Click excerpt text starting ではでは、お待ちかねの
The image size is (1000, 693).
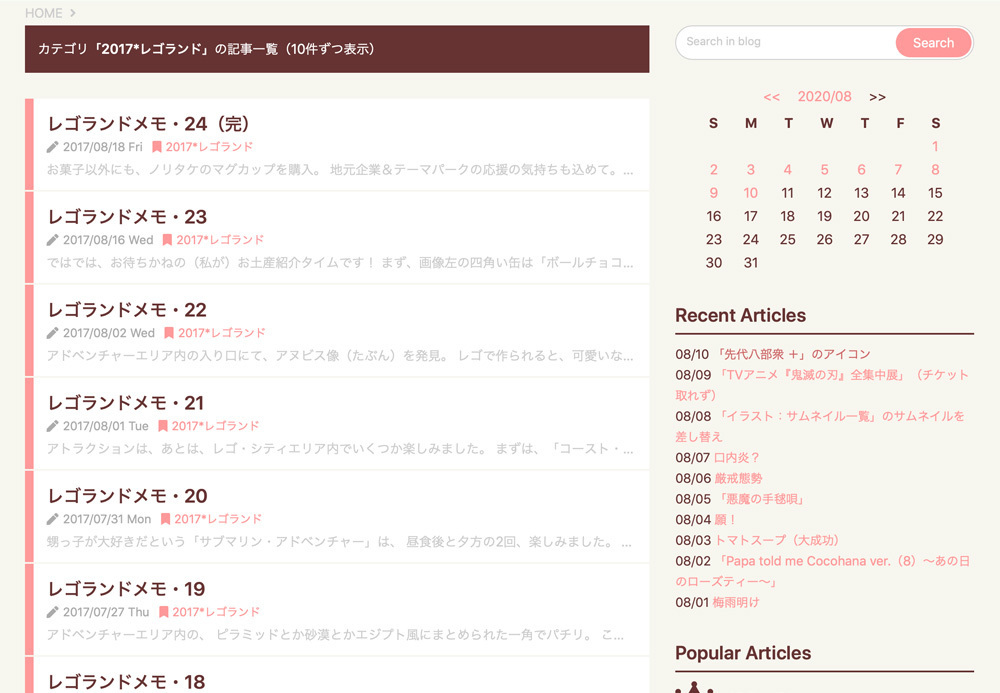[x=340, y=263]
